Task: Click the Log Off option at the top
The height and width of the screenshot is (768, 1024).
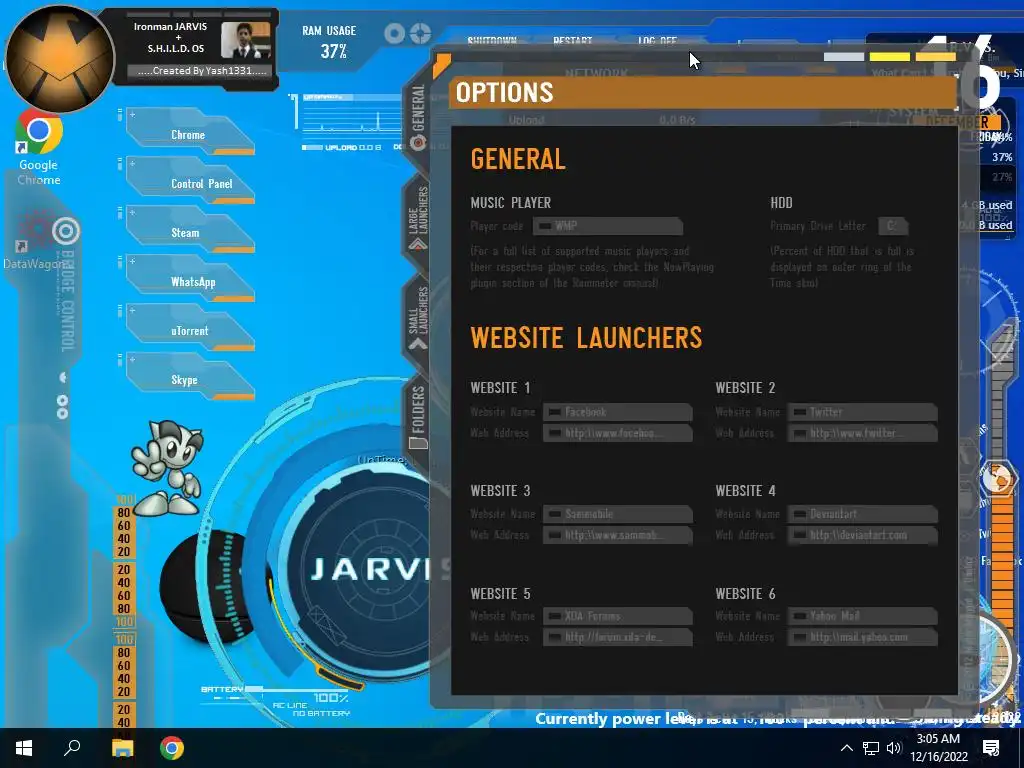Action: tap(657, 40)
